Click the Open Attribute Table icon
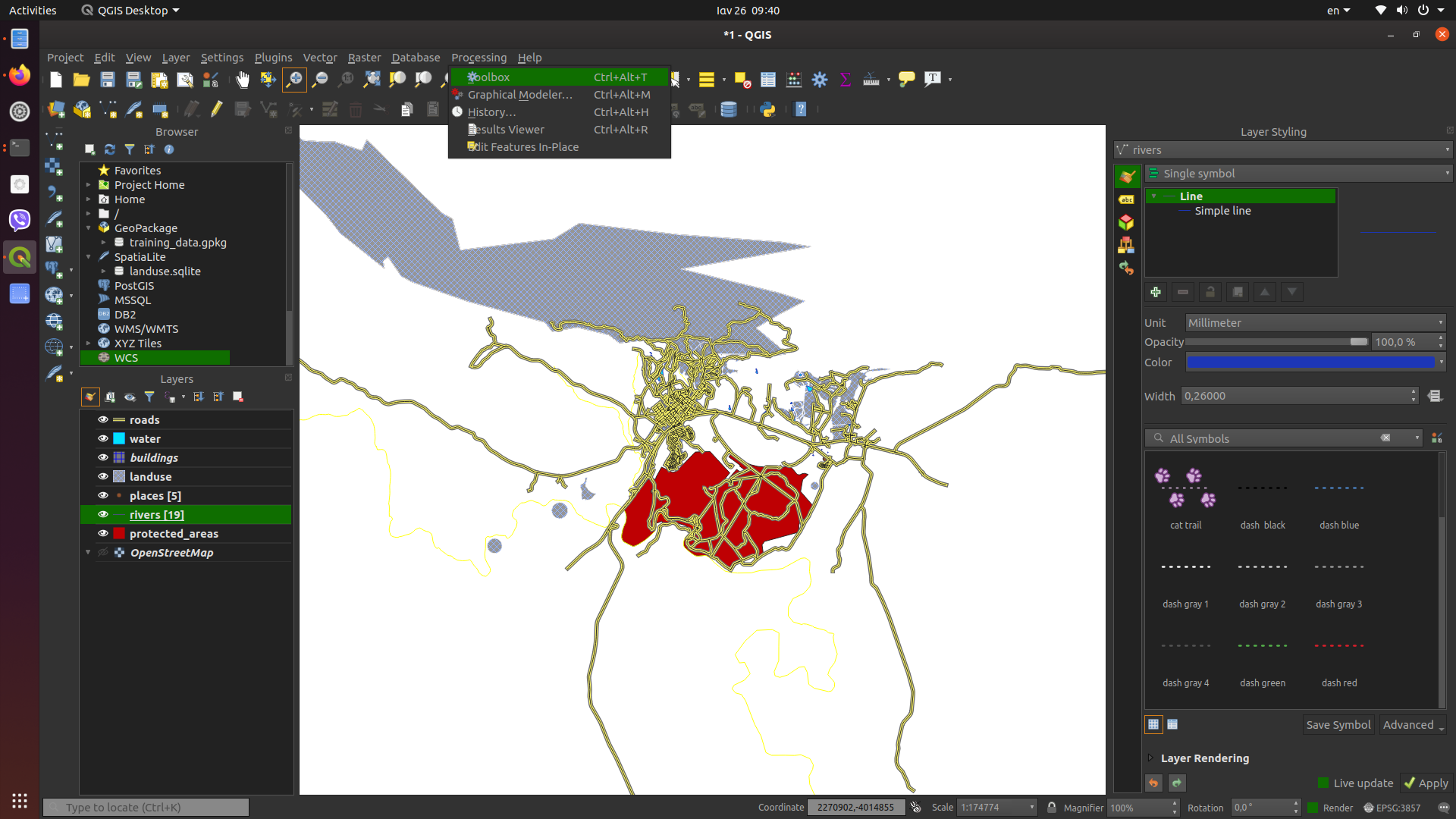Screen dimensions: 1456x819 [767, 79]
